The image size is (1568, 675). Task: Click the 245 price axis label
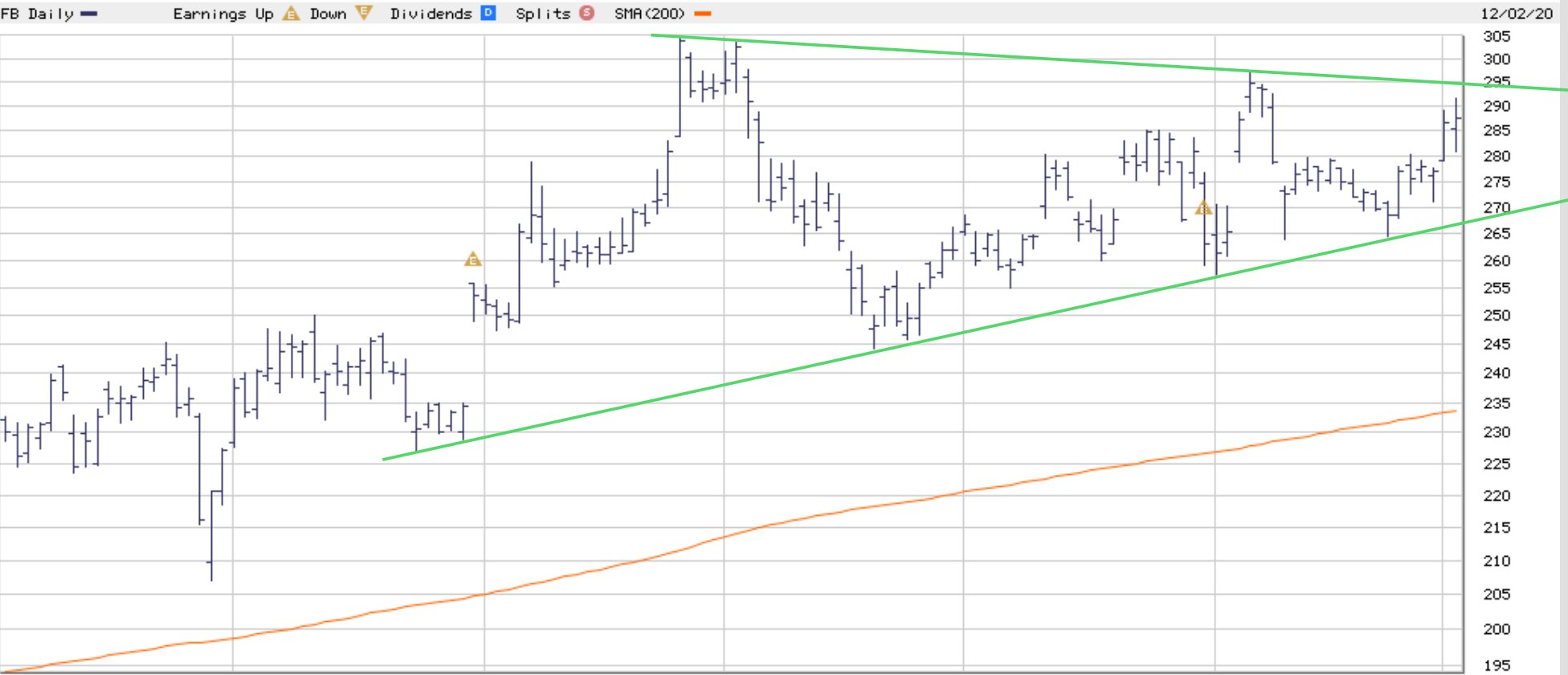pyautogui.click(x=1497, y=344)
